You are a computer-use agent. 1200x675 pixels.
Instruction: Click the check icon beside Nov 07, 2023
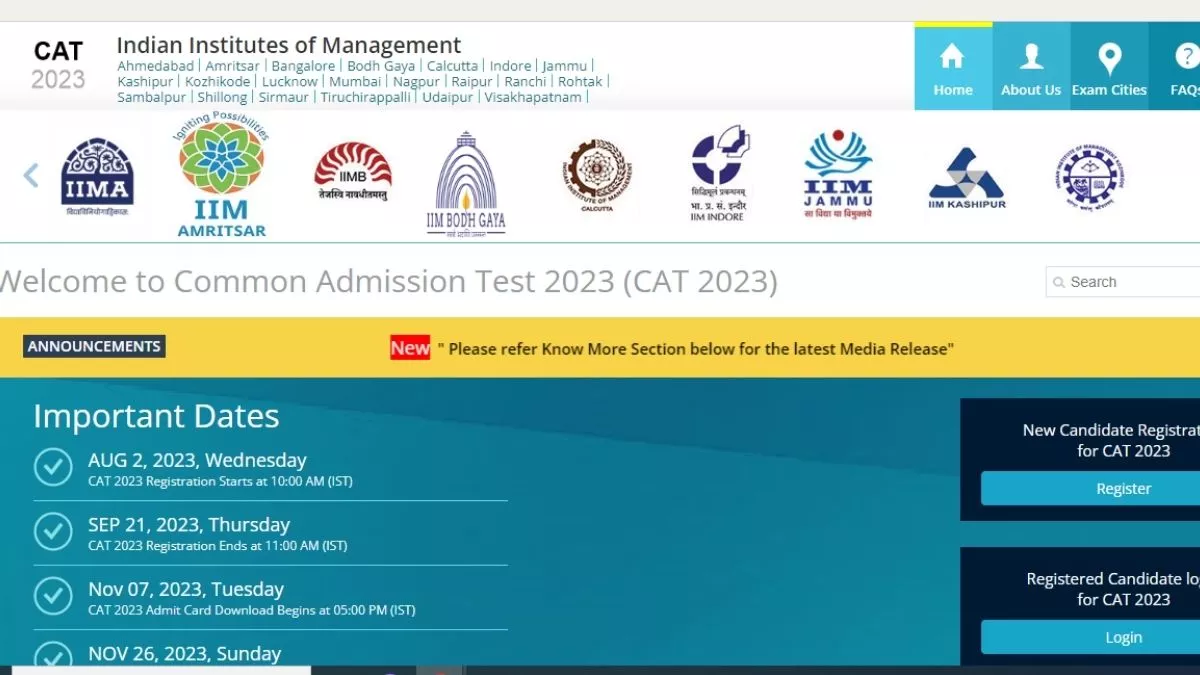click(53, 596)
